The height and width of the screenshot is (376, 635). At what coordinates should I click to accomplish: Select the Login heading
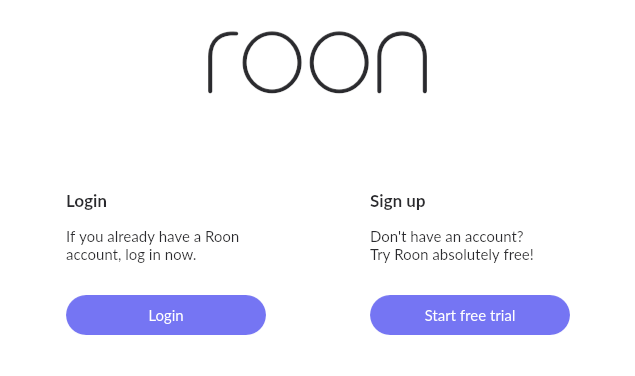pos(86,201)
